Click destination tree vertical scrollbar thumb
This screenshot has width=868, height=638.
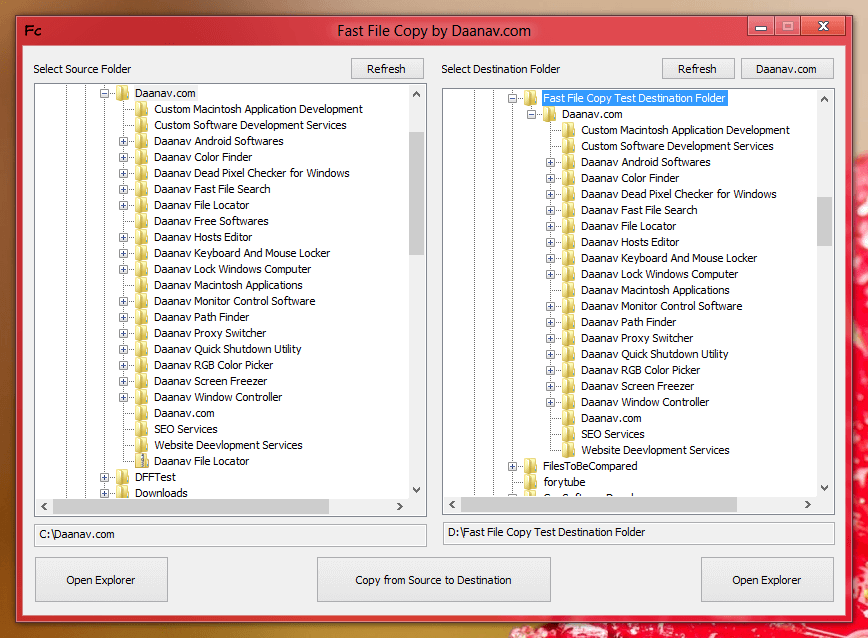click(x=824, y=221)
